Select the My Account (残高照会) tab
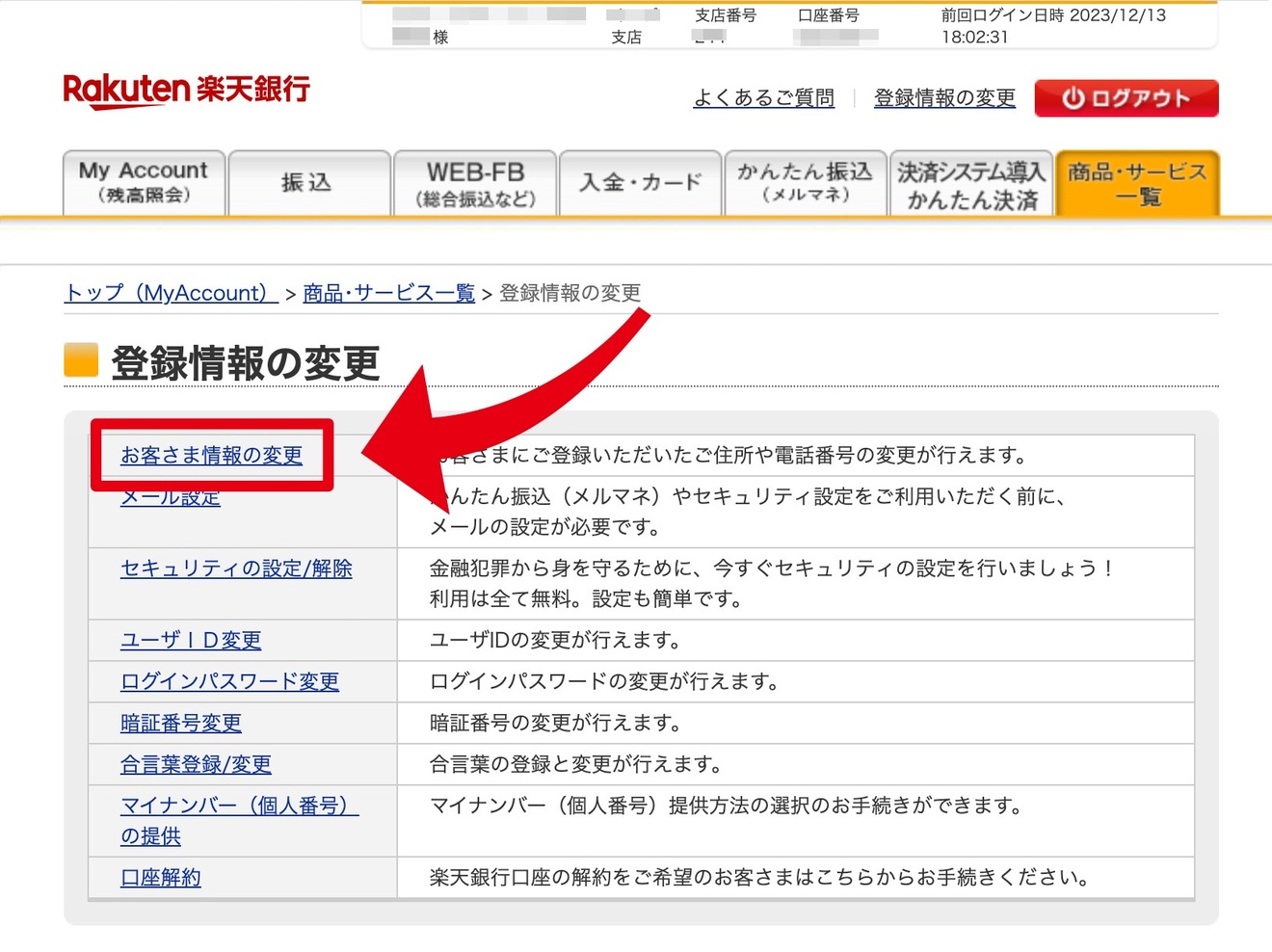Screen dimensions: 1272x952 pos(144,182)
